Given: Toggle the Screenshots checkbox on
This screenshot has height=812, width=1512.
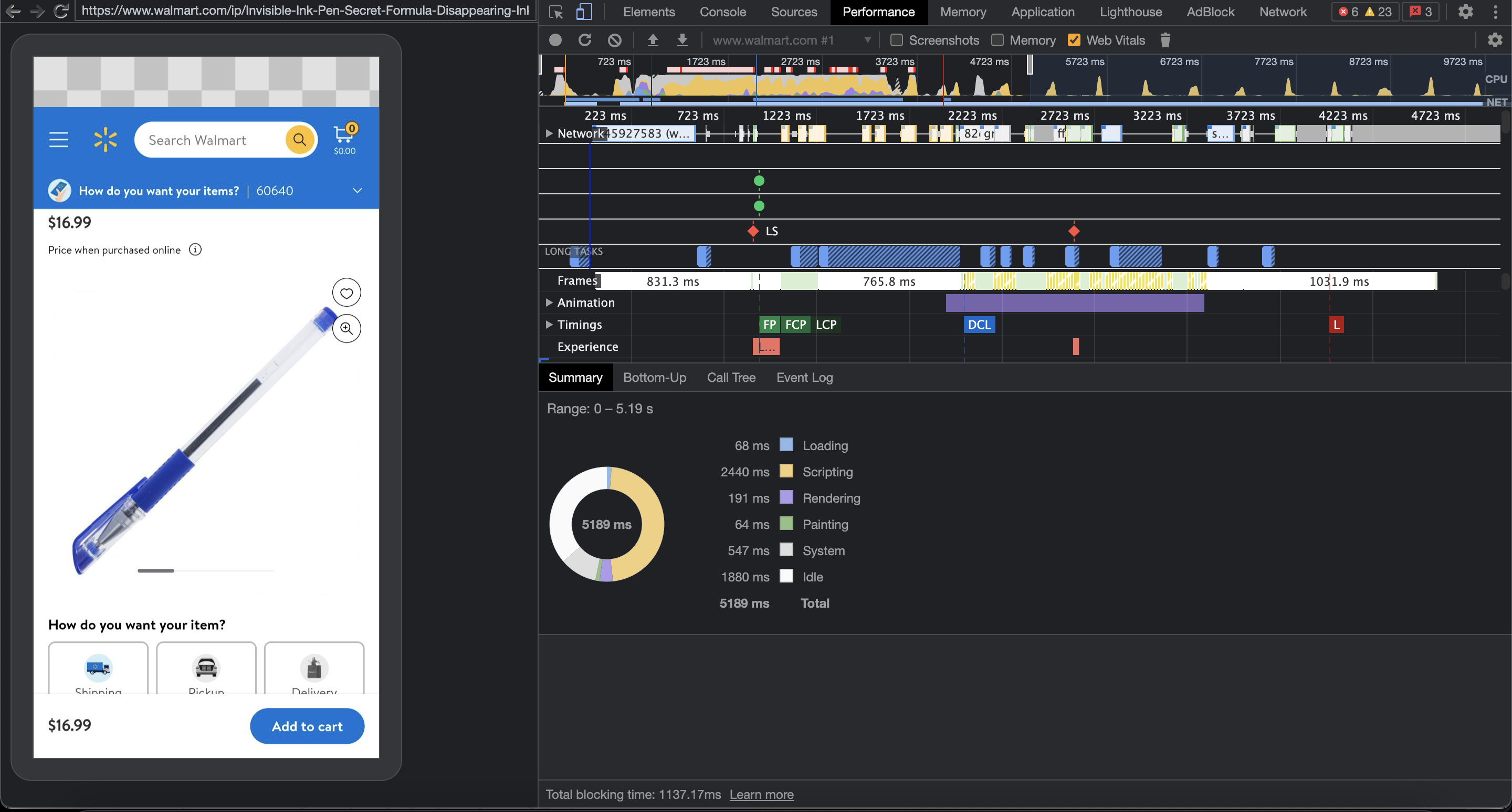Looking at the screenshot, I should pos(895,40).
